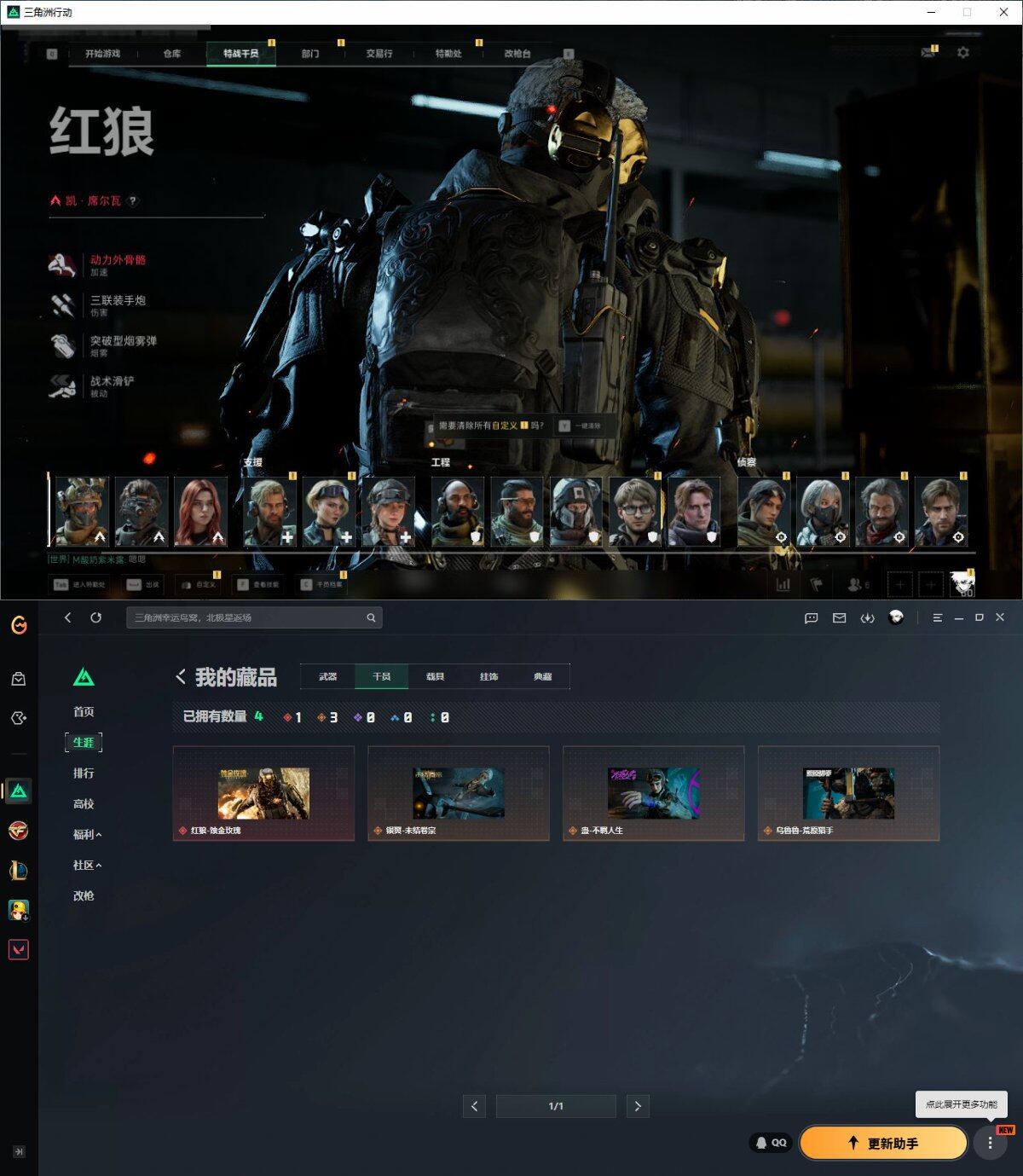Switch to the 特勤处 tab

point(448,54)
